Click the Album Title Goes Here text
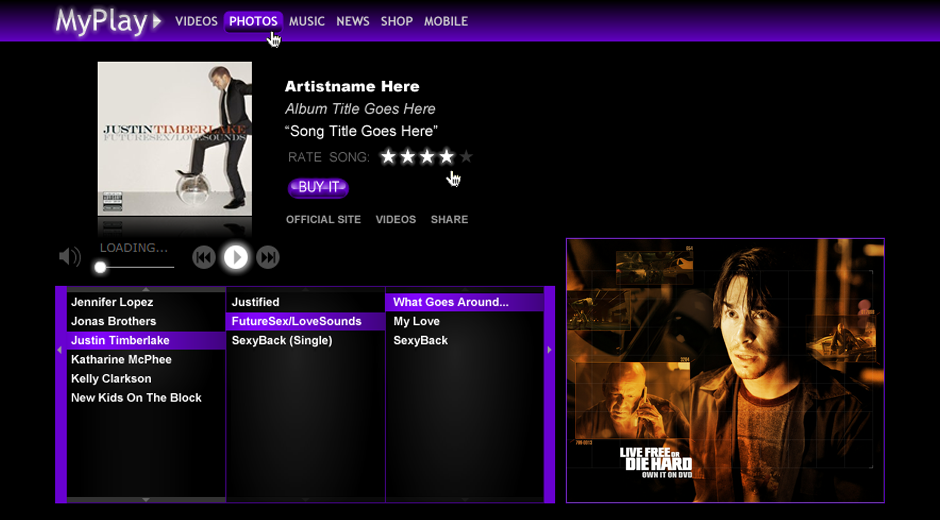The height and width of the screenshot is (520, 940). [x=360, y=109]
